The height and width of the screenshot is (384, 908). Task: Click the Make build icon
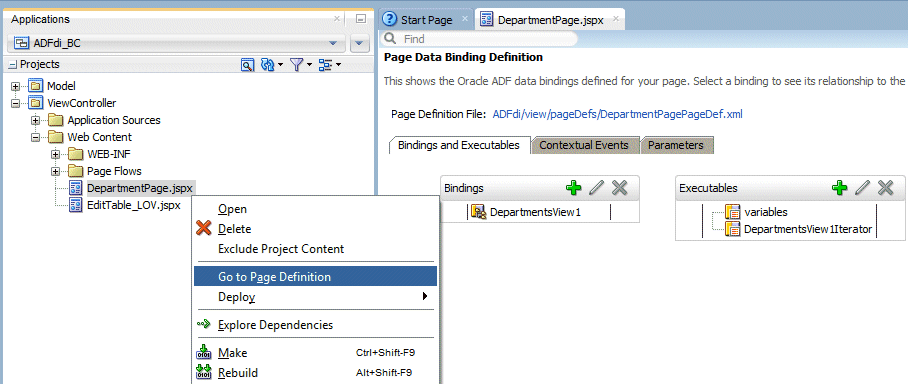[x=204, y=352]
